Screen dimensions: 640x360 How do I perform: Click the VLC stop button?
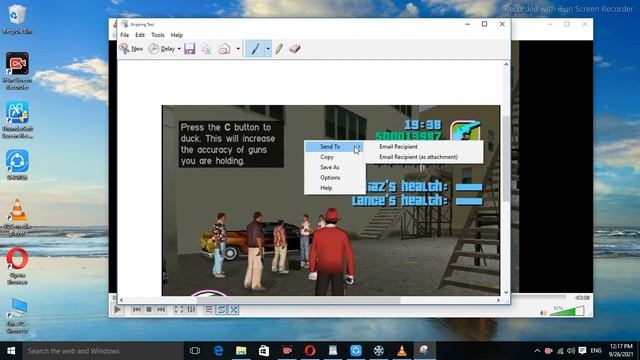149,309
